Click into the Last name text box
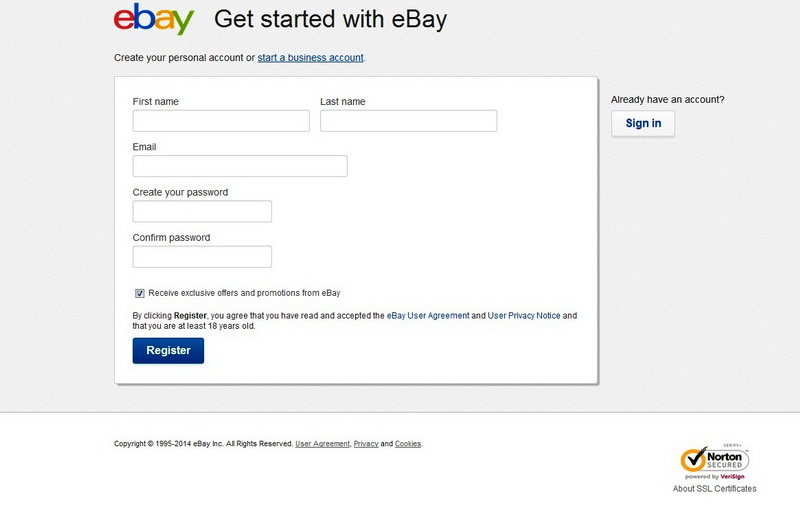800x513 pixels. pyautogui.click(x=408, y=121)
